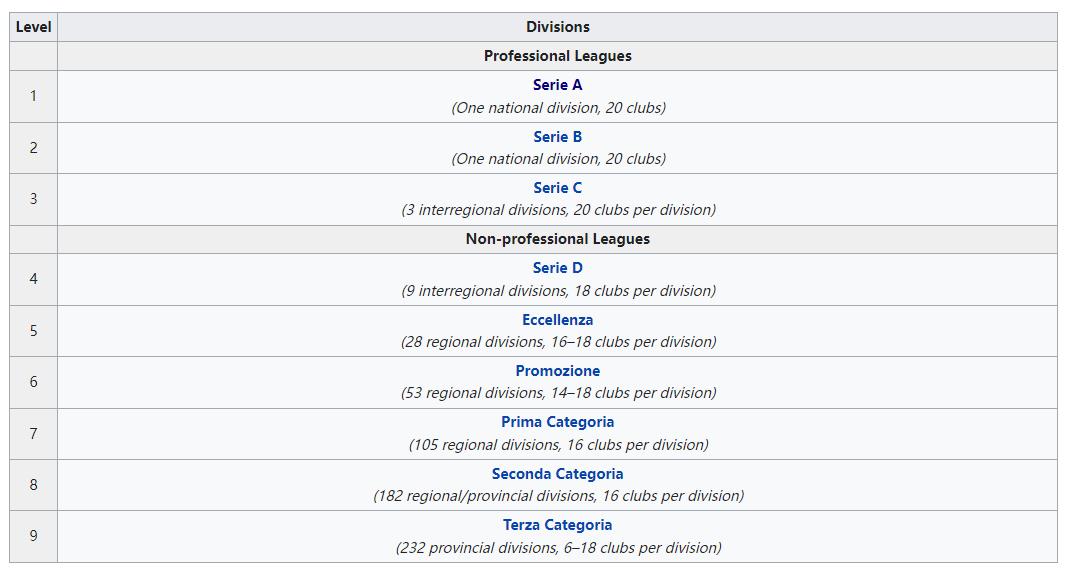The height and width of the screenshot is (569, 1078).
Task: Select the Non-professional Leagues subheading row
Action: click(557, 239)
